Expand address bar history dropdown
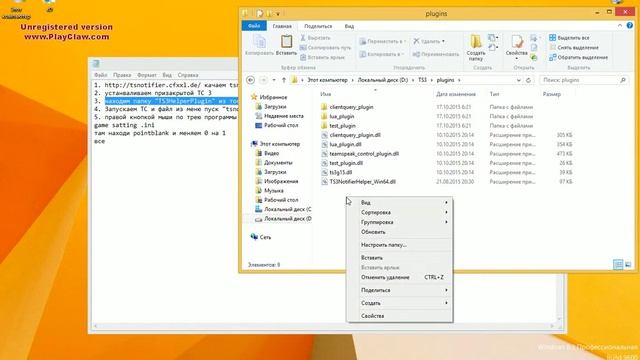 click(519, 80)
